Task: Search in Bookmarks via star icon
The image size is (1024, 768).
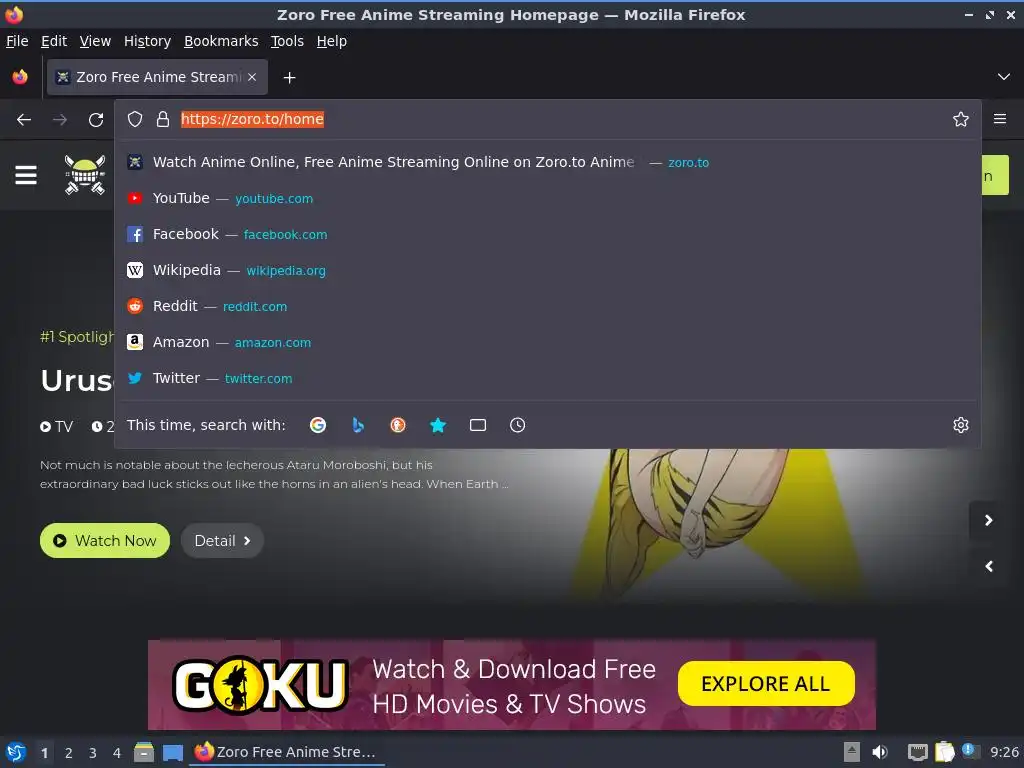Action: [438, 425]
